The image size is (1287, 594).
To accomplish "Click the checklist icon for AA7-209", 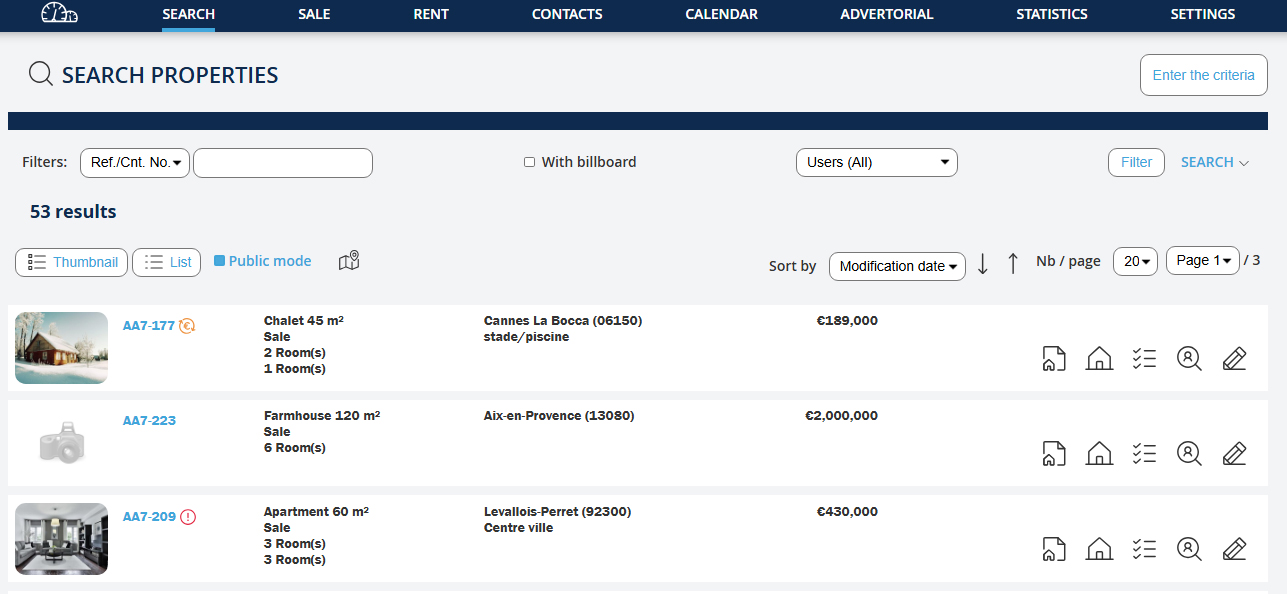I will pyautogui.click(x=1144, y=549).
